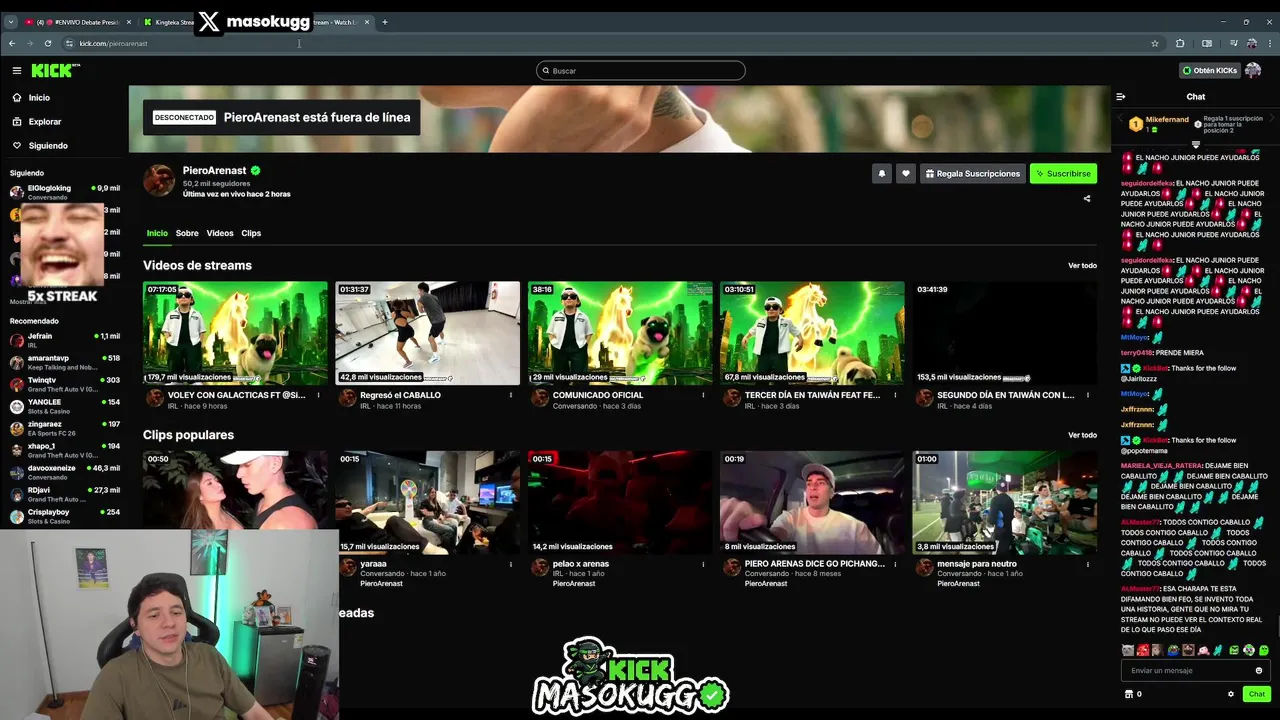Open ElGlogloking in the Siguiendo list
The width and height of the screenshot is (1280, 720).
[64, 190]
